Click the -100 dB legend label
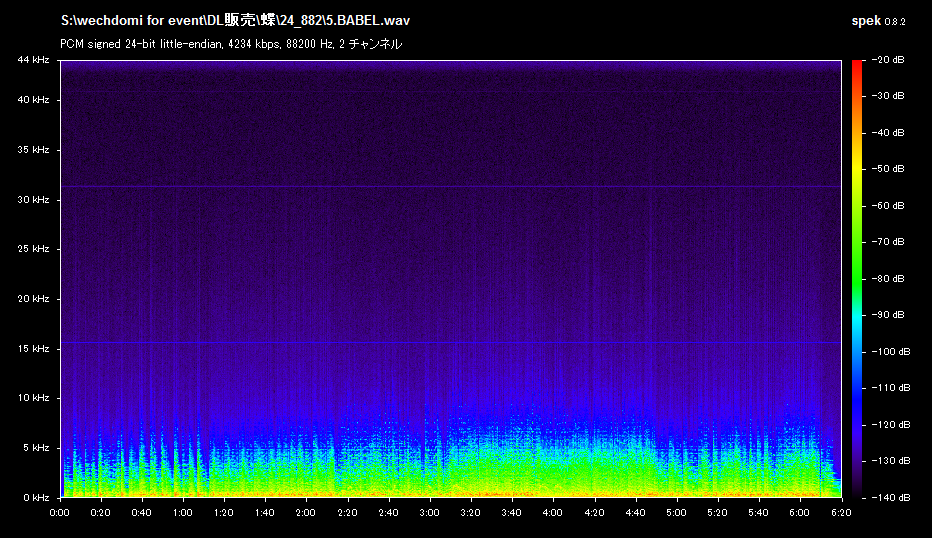This screenshot has width=932, height=538. (890, 352)
